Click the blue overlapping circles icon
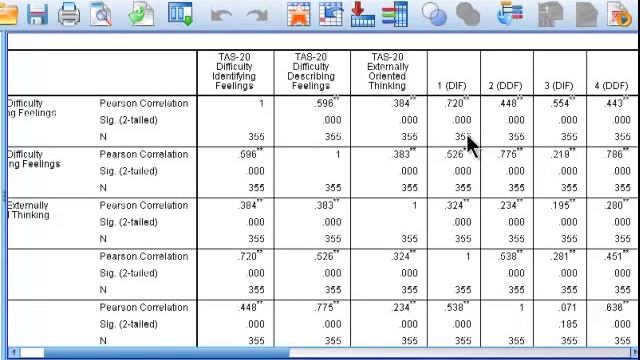 (434, 14)
